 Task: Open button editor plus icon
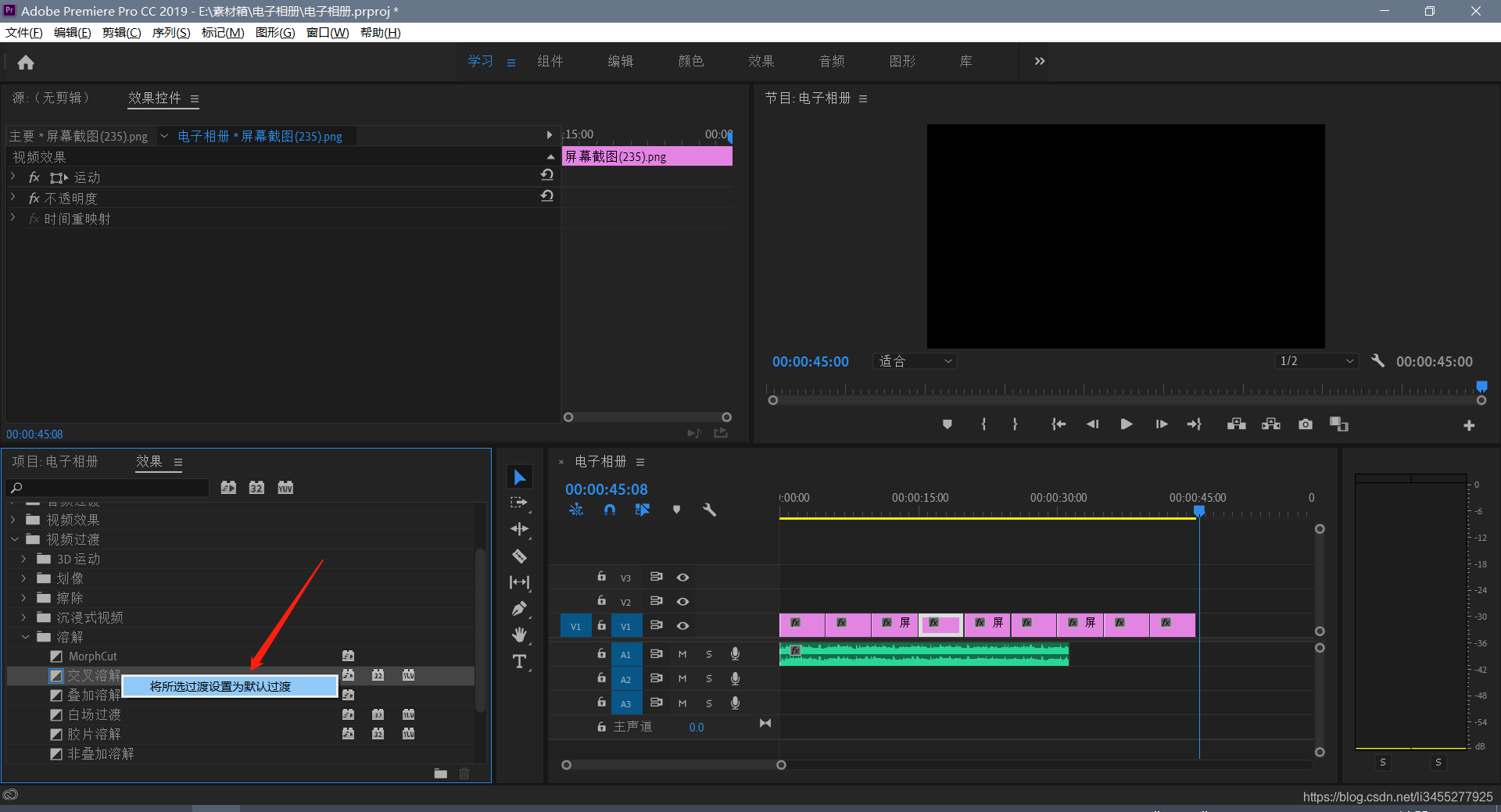coord(1469,425)
